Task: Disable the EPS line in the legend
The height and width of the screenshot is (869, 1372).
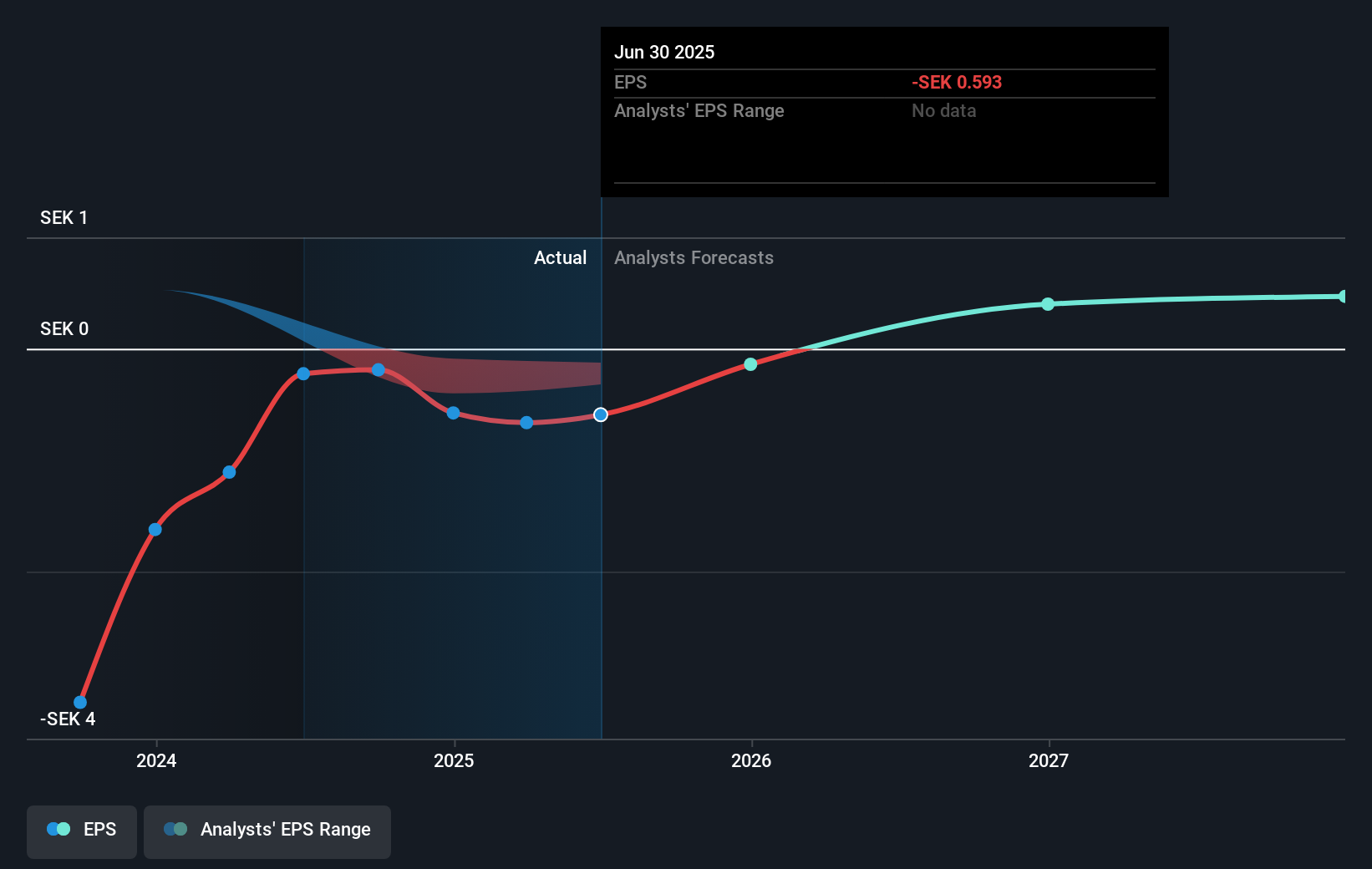Action: point(81,831)
